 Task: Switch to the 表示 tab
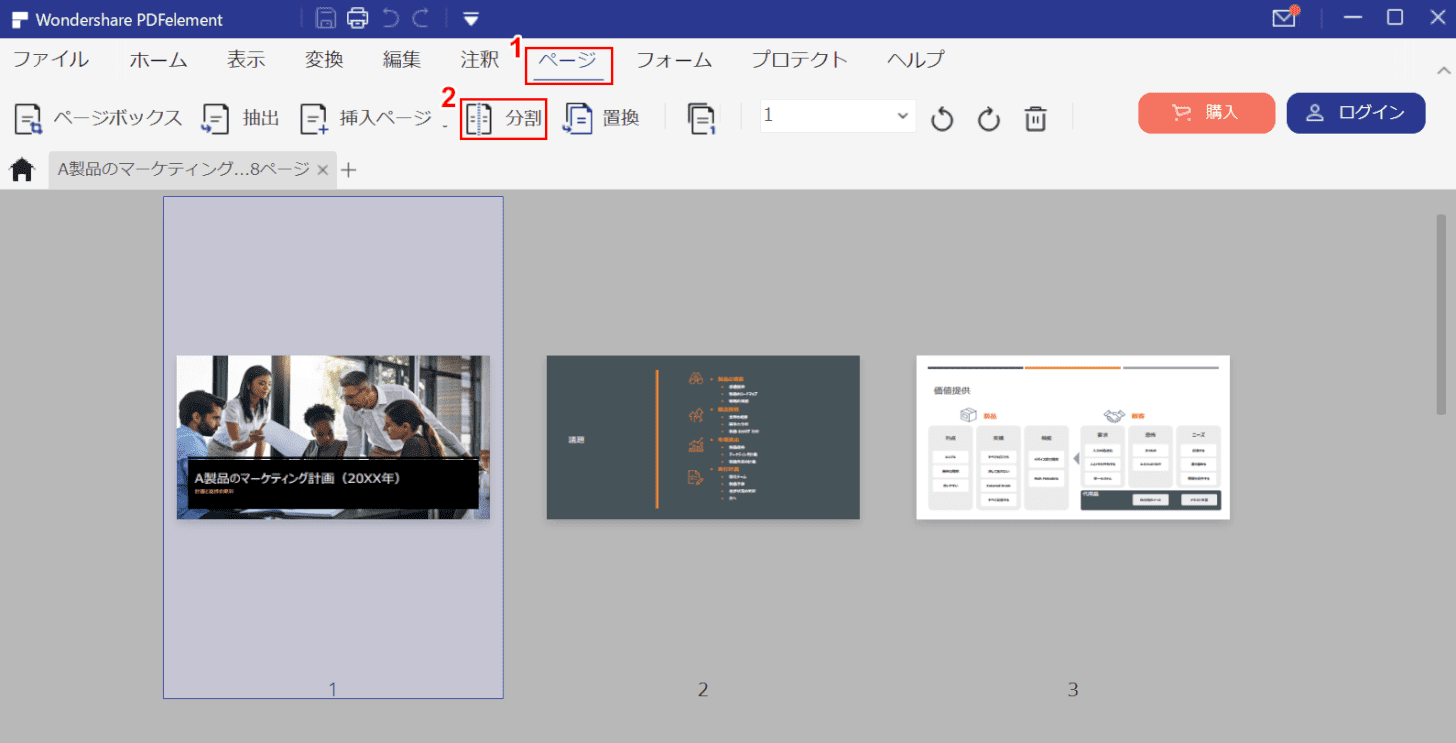(x=246, y=60)
